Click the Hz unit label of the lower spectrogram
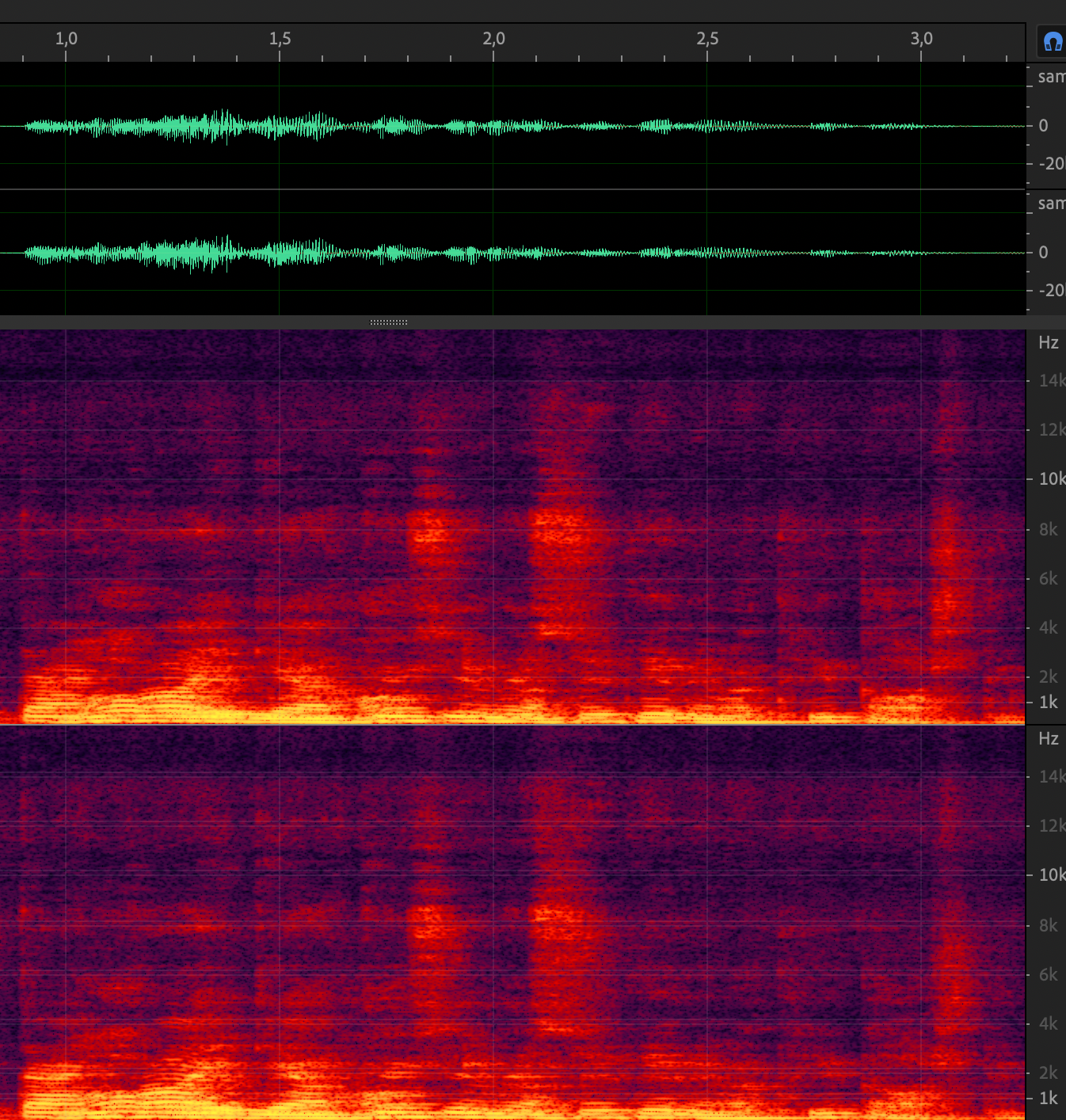Image resolution: width=1066 pixels, height=1120 pixels. [1048, 739]
